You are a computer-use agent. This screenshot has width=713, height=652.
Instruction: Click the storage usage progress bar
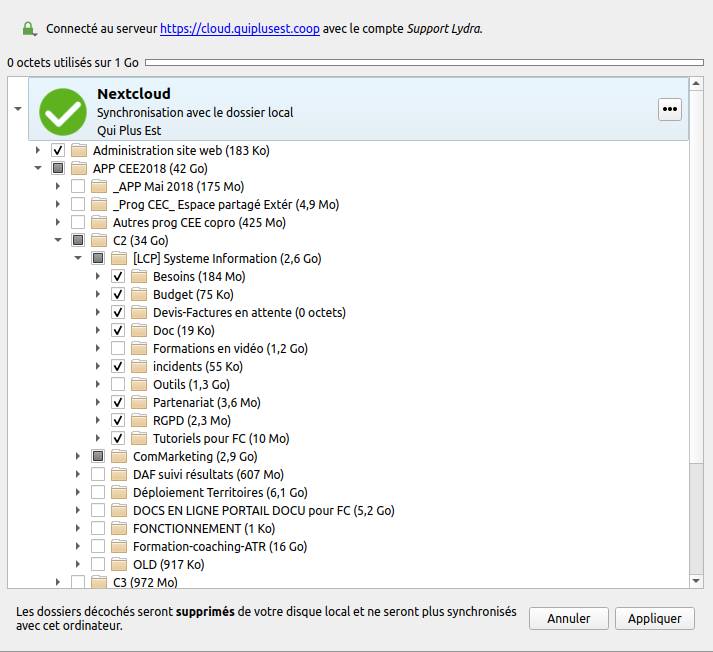click(424, 63)
